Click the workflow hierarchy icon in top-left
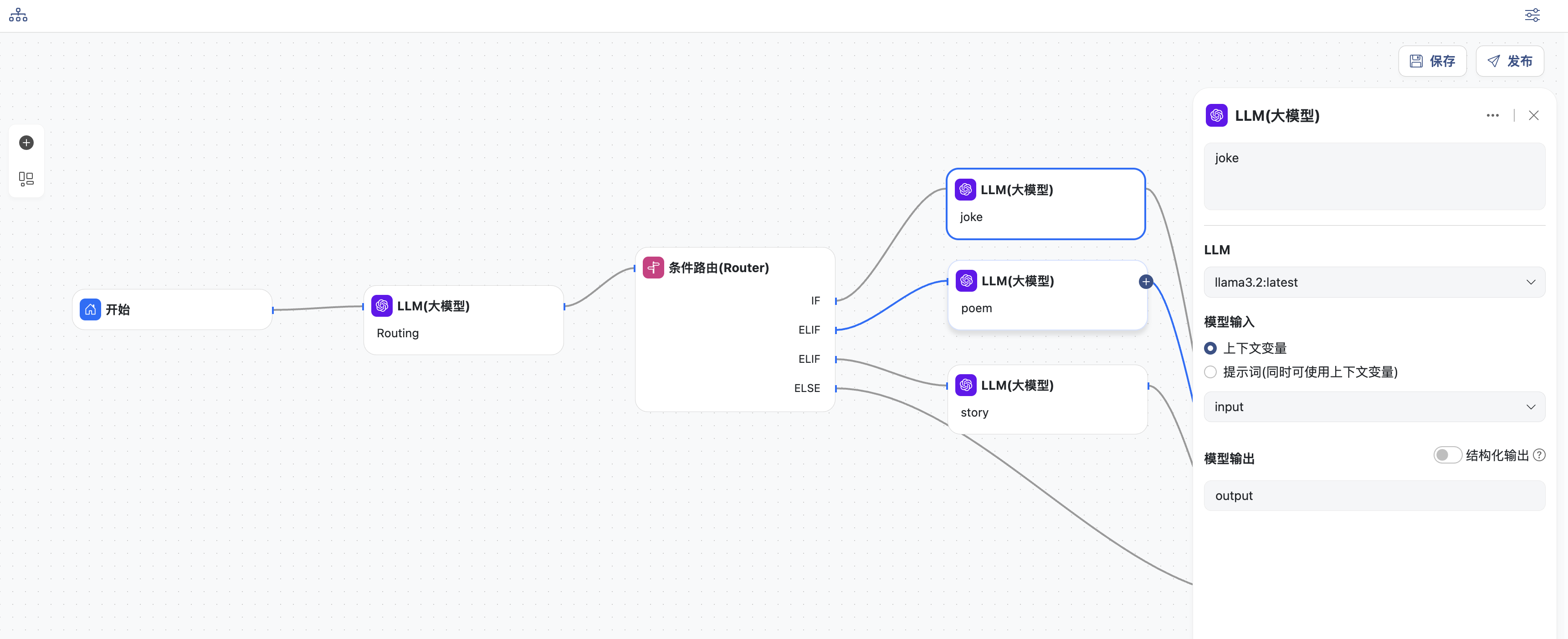Screen dimensions: 1568x639 point(18,15)
